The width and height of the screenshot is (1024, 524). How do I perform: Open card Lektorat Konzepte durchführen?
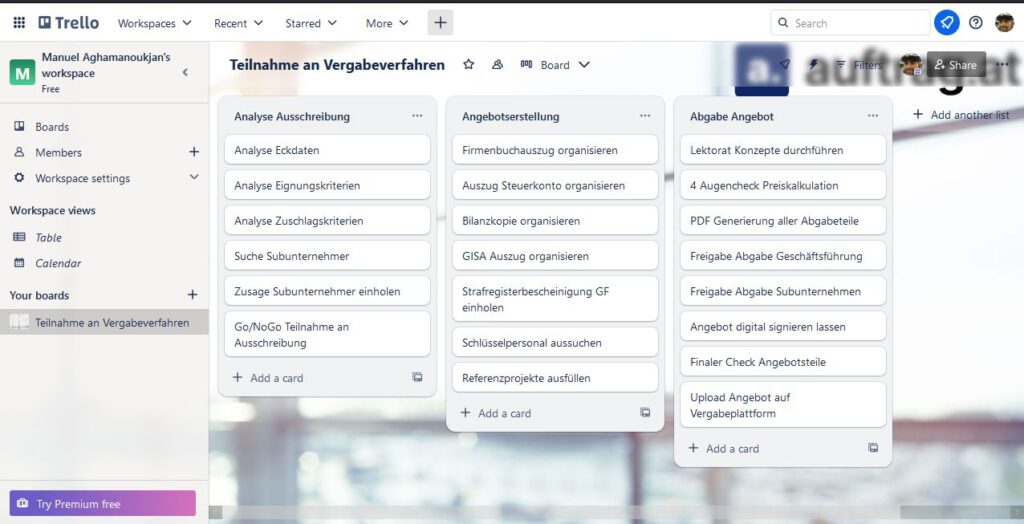point(783,150)
